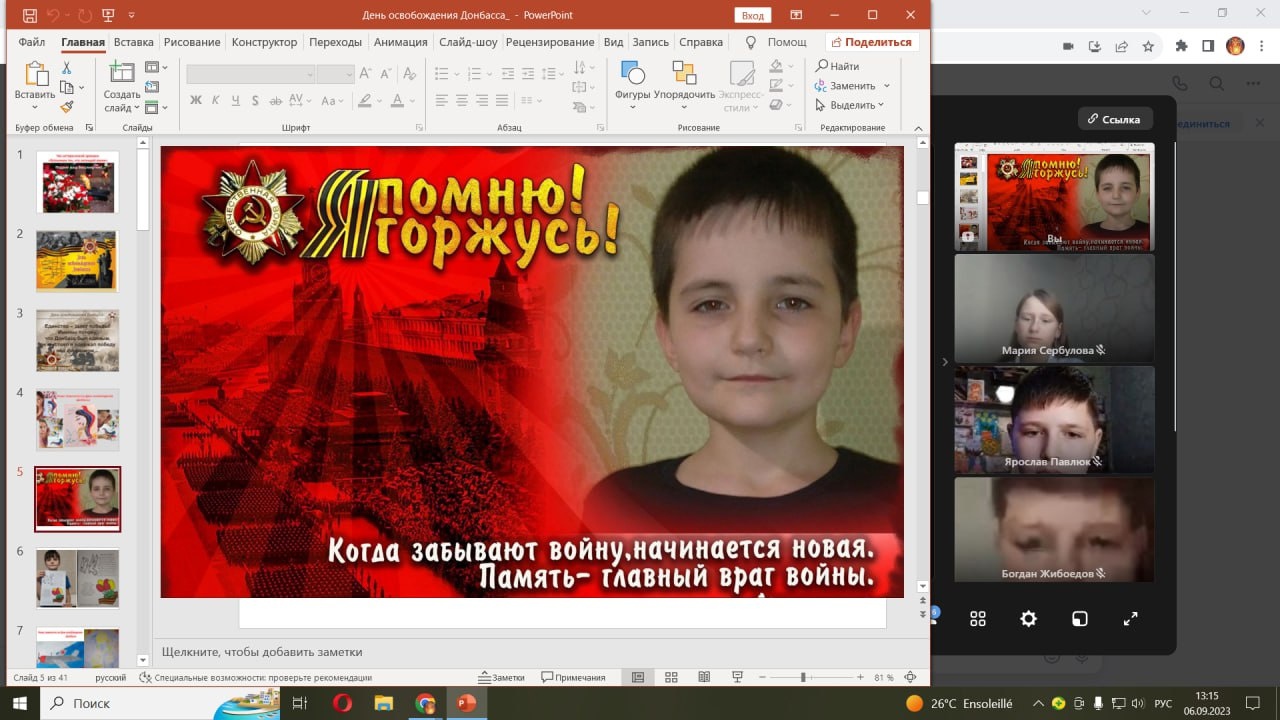
Task: Expand the Выделить select dropdown
Action: [881, 105]
